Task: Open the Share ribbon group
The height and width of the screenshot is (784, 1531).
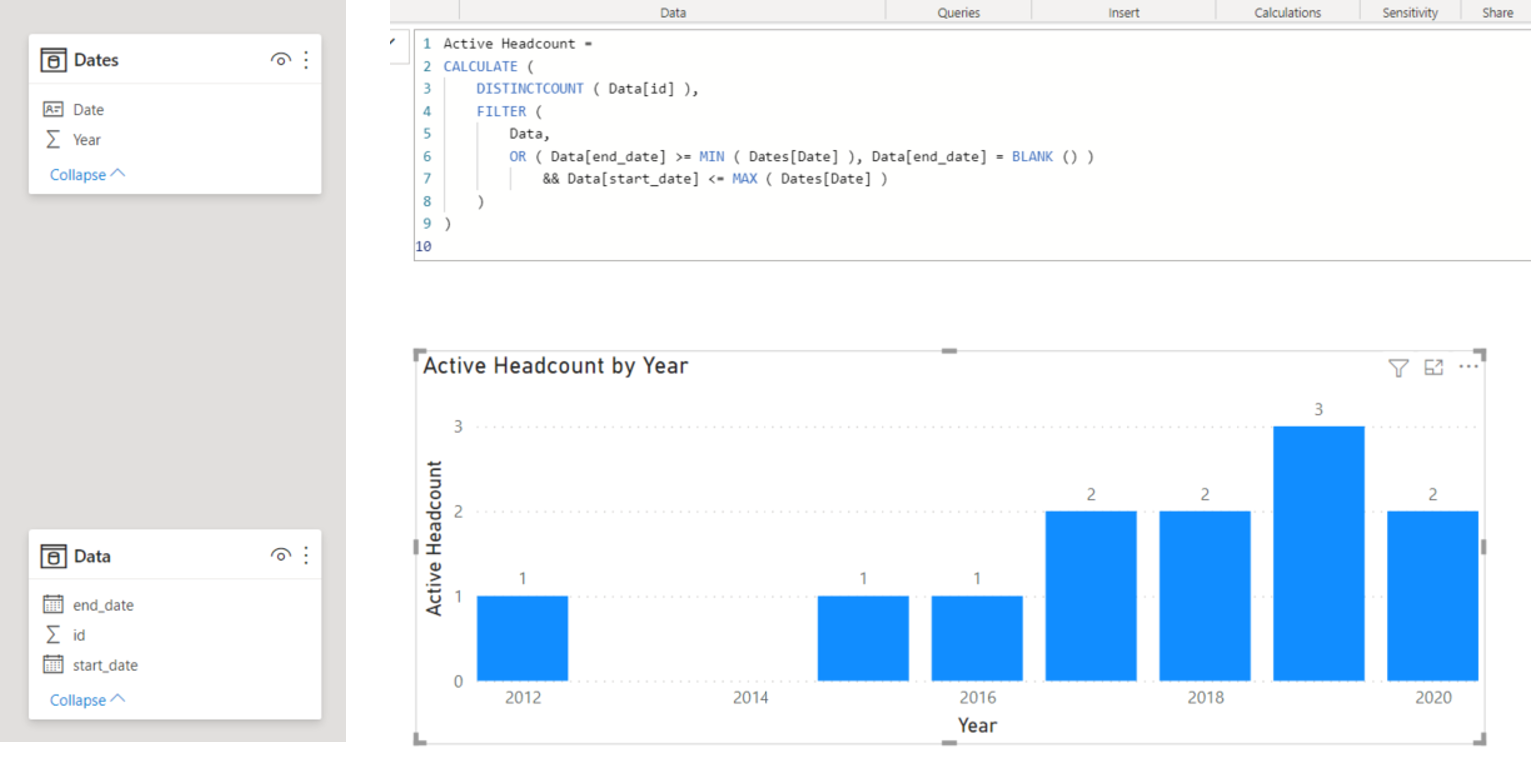Action: click(1497, 12)
